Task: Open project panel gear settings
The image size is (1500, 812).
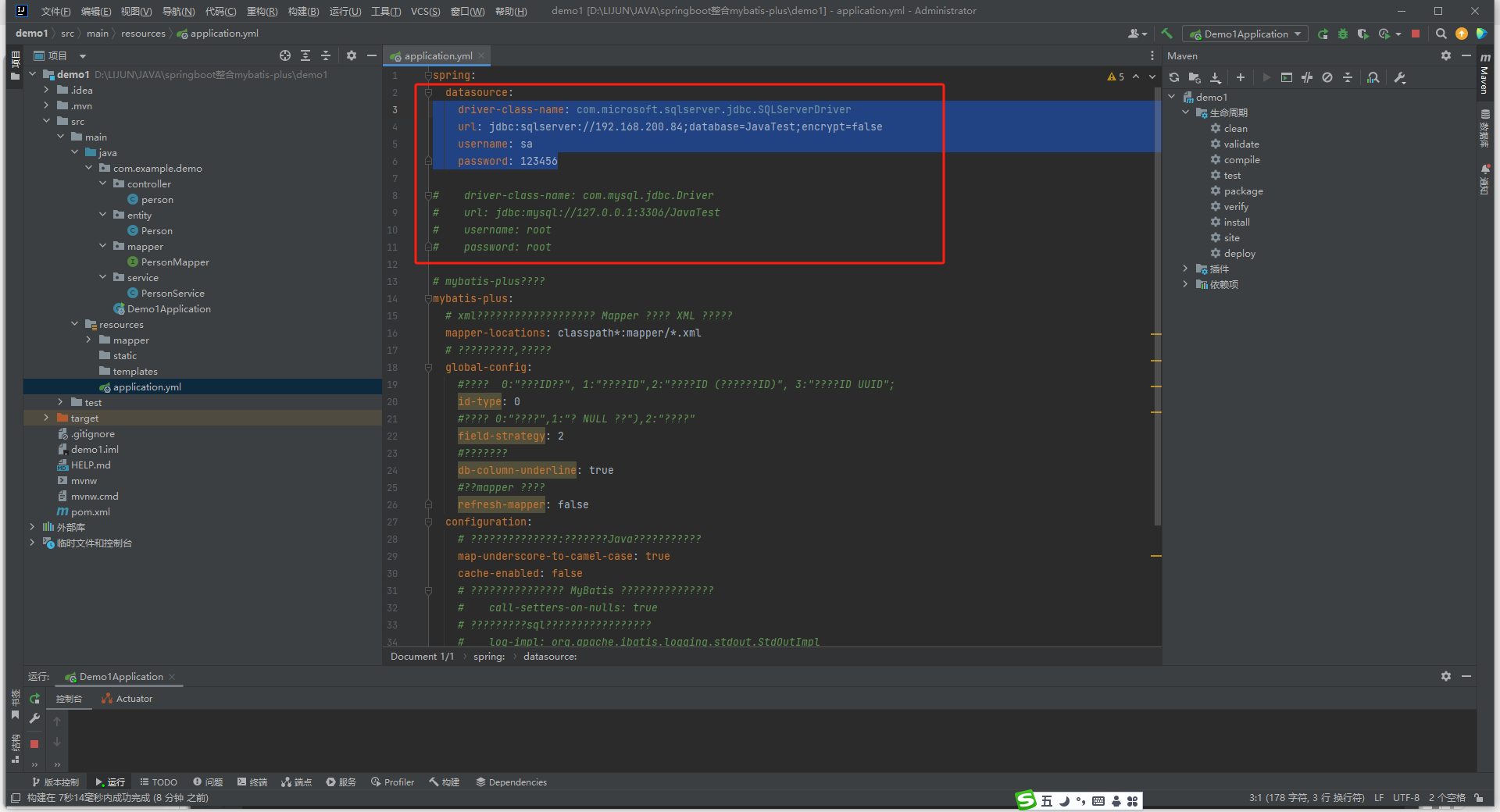Action: tap(352, 55)
